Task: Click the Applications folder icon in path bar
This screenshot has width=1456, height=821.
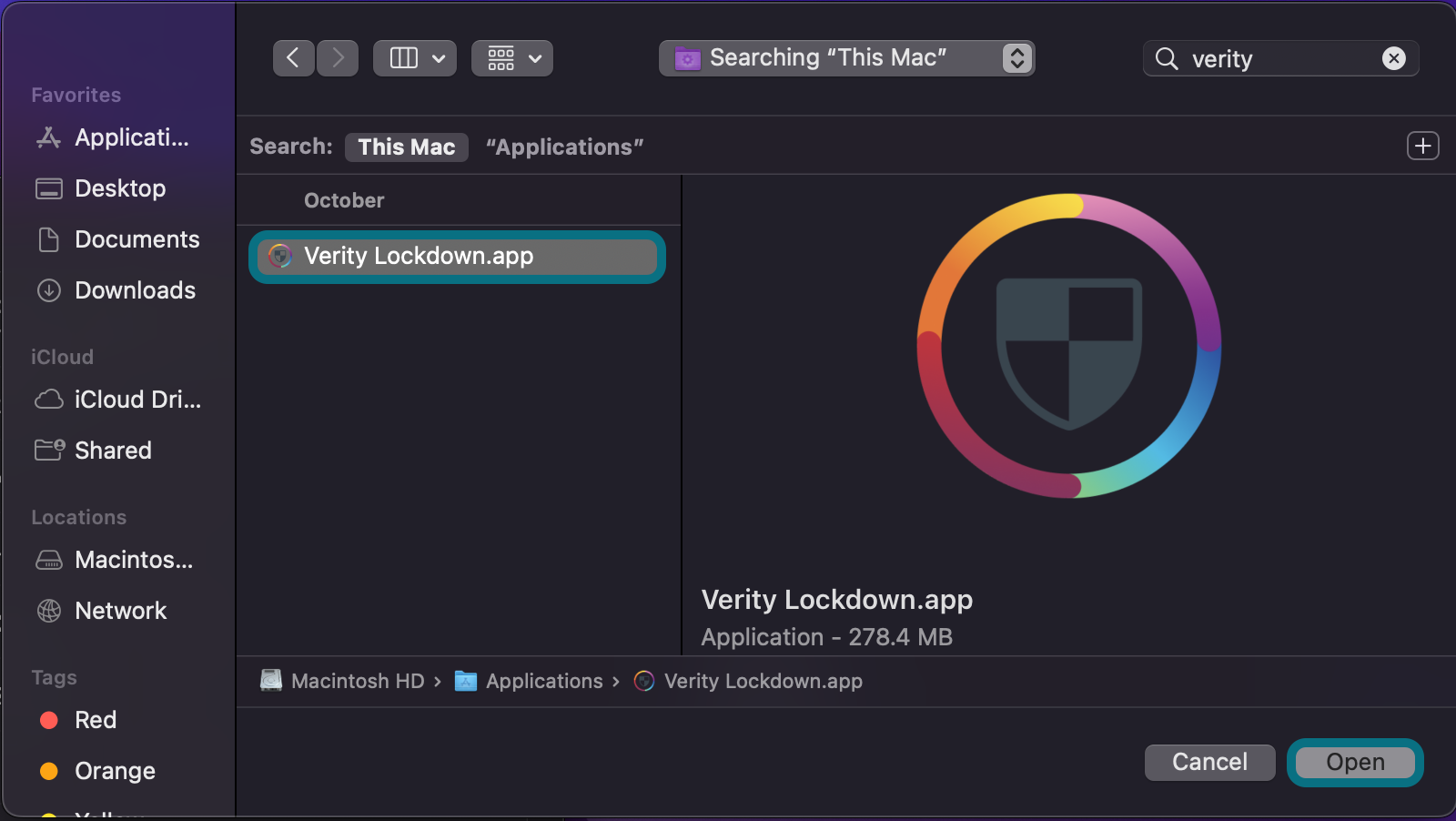Action: [x=466, y=681]
